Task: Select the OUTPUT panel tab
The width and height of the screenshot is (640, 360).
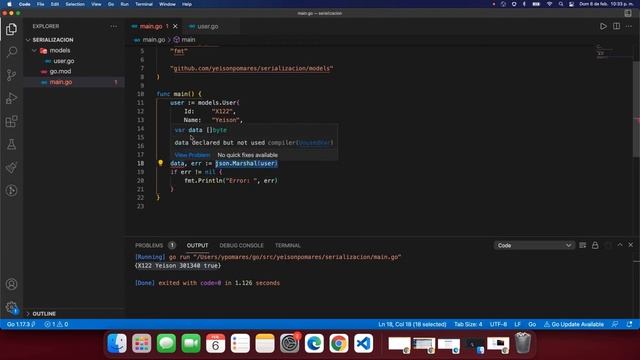Action: (197, 245)
